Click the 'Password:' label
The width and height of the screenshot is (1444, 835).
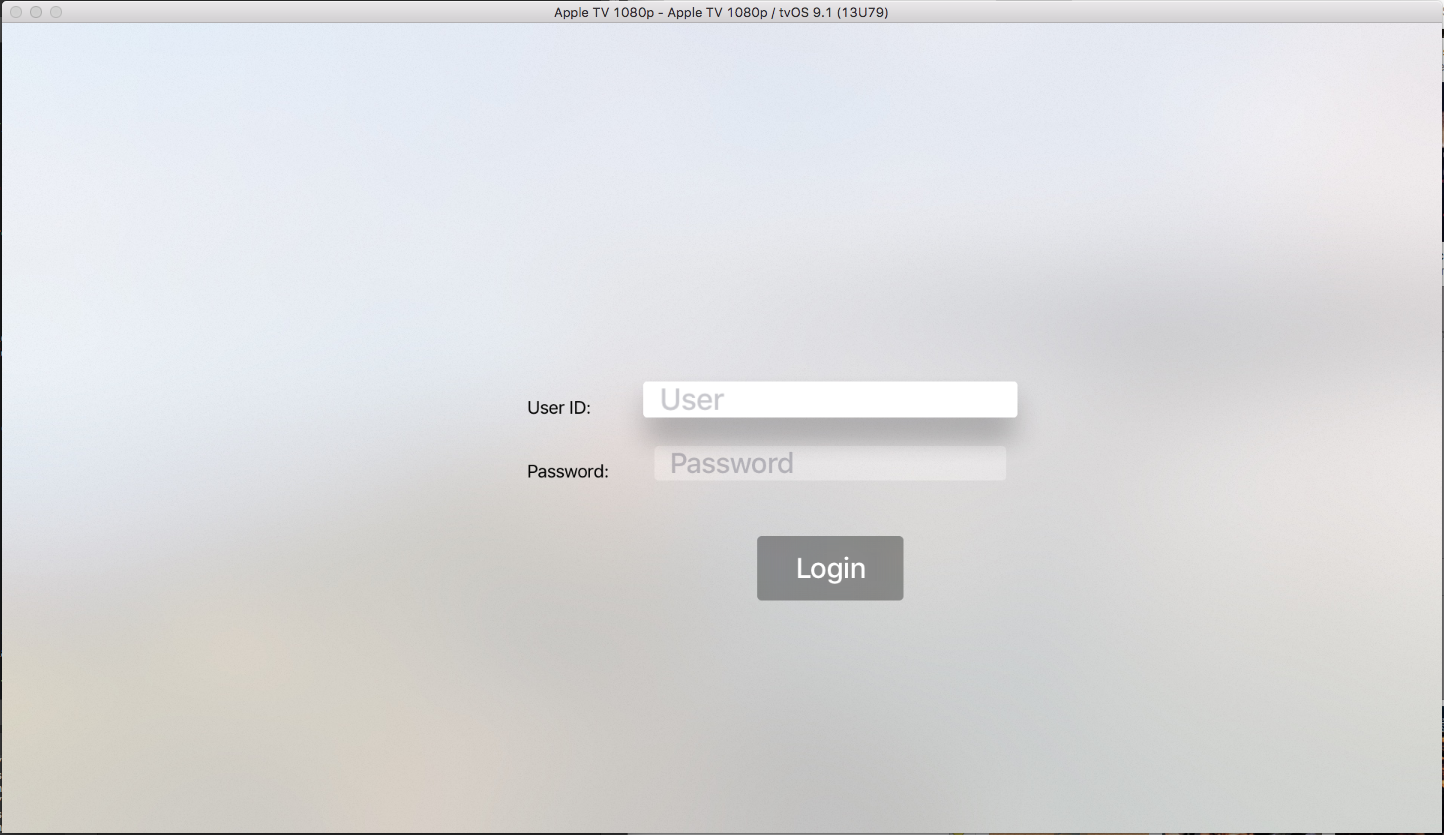566,470
